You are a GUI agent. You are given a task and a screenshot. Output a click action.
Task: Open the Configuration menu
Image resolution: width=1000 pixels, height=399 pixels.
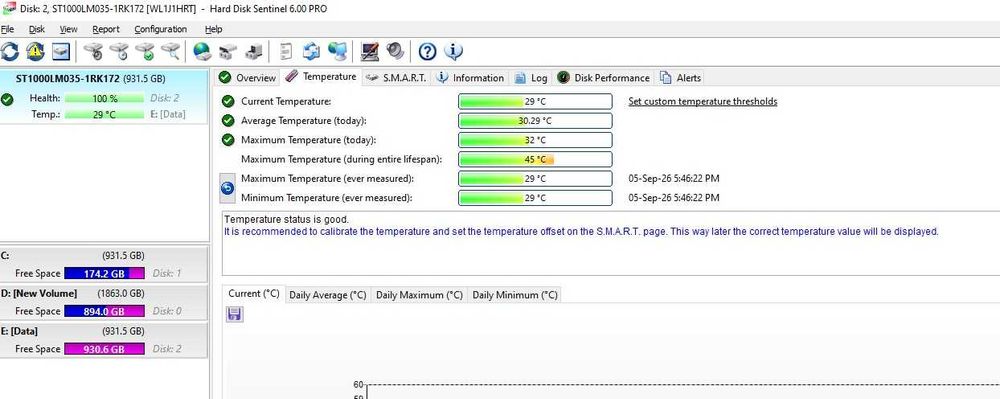tap(161, 29)
